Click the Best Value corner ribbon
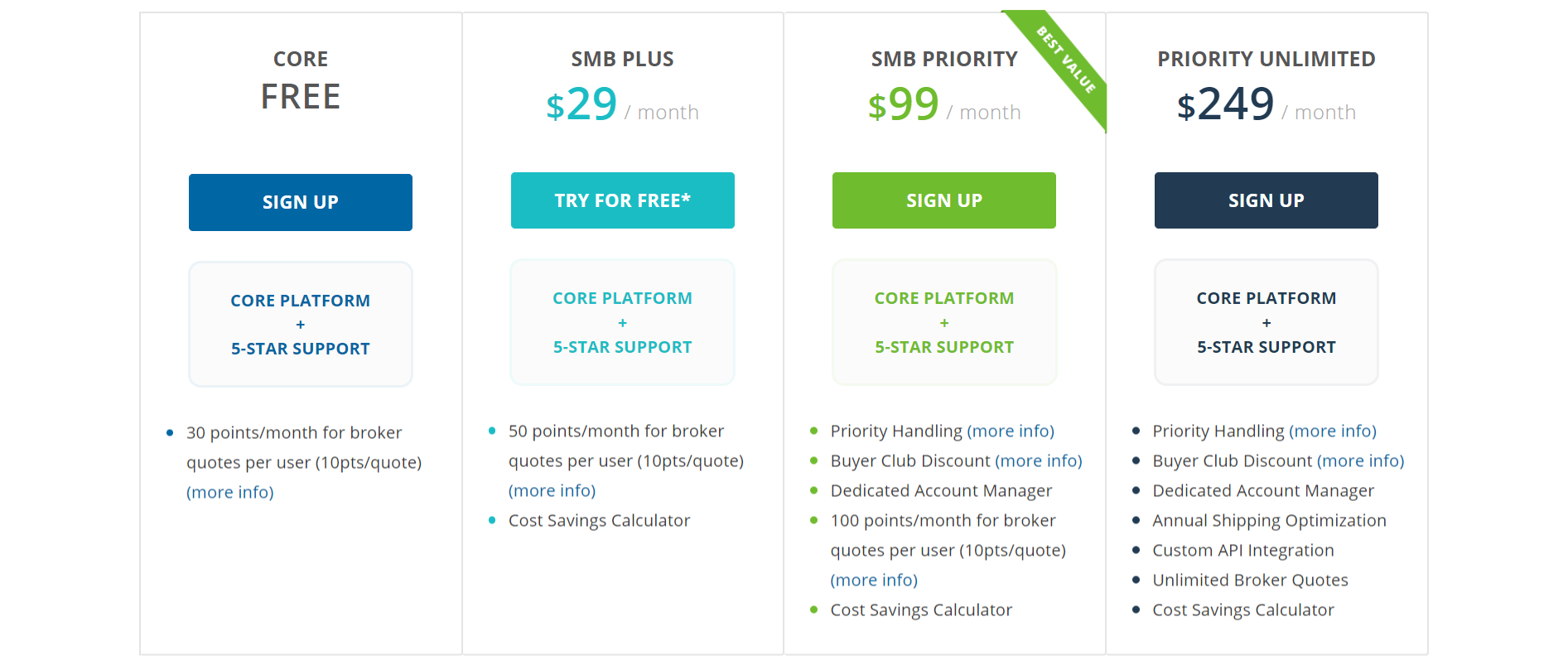Screen dimensions: 1568x665 point(1067,60)
